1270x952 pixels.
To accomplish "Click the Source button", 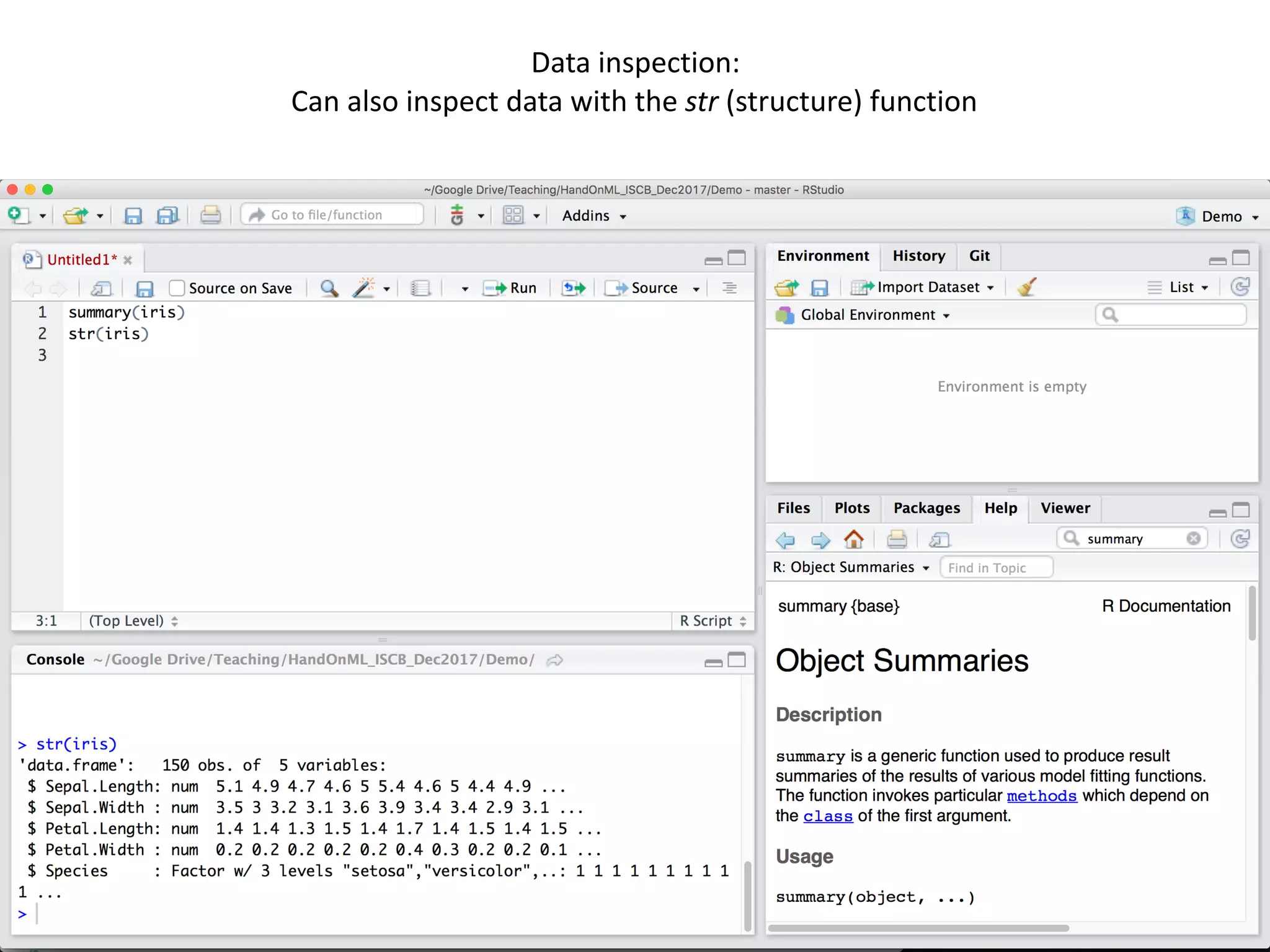I will [x=642, y=288].
